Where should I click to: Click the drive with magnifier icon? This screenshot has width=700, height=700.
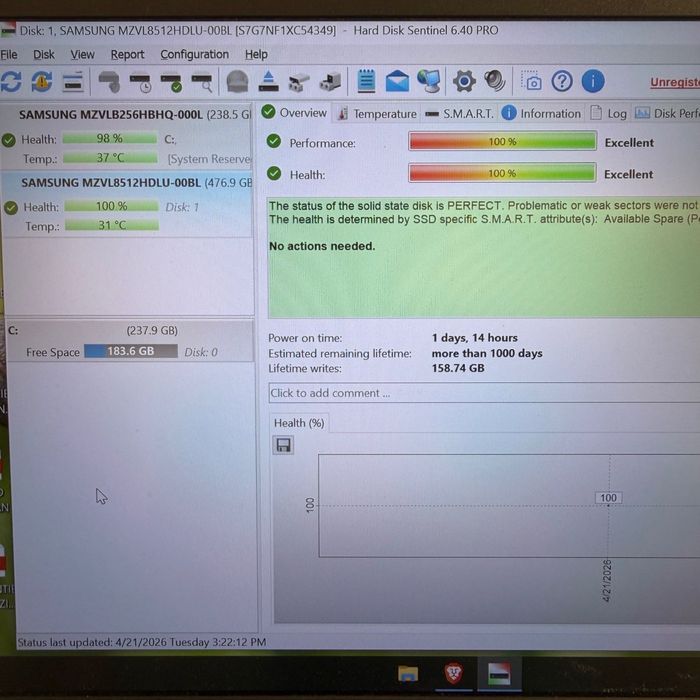[202, 83]
